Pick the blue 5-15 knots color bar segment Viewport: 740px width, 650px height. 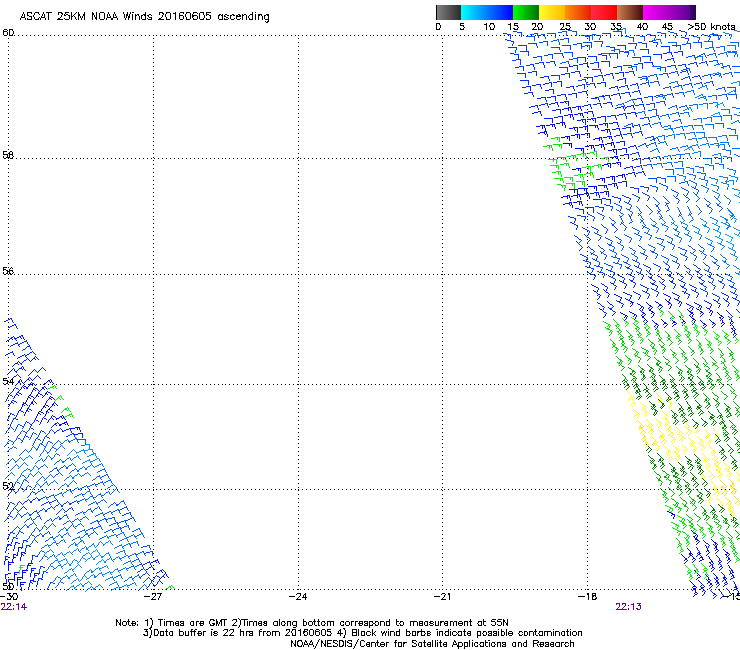(487, 12)
